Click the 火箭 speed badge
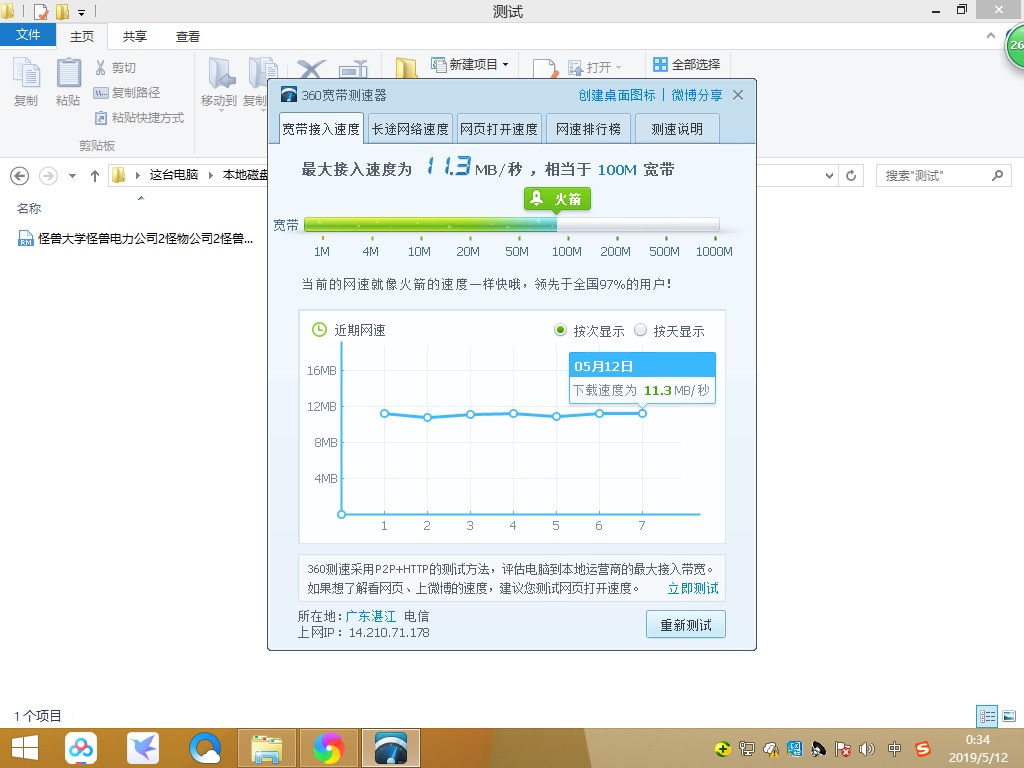 click(x=557, y=199)
